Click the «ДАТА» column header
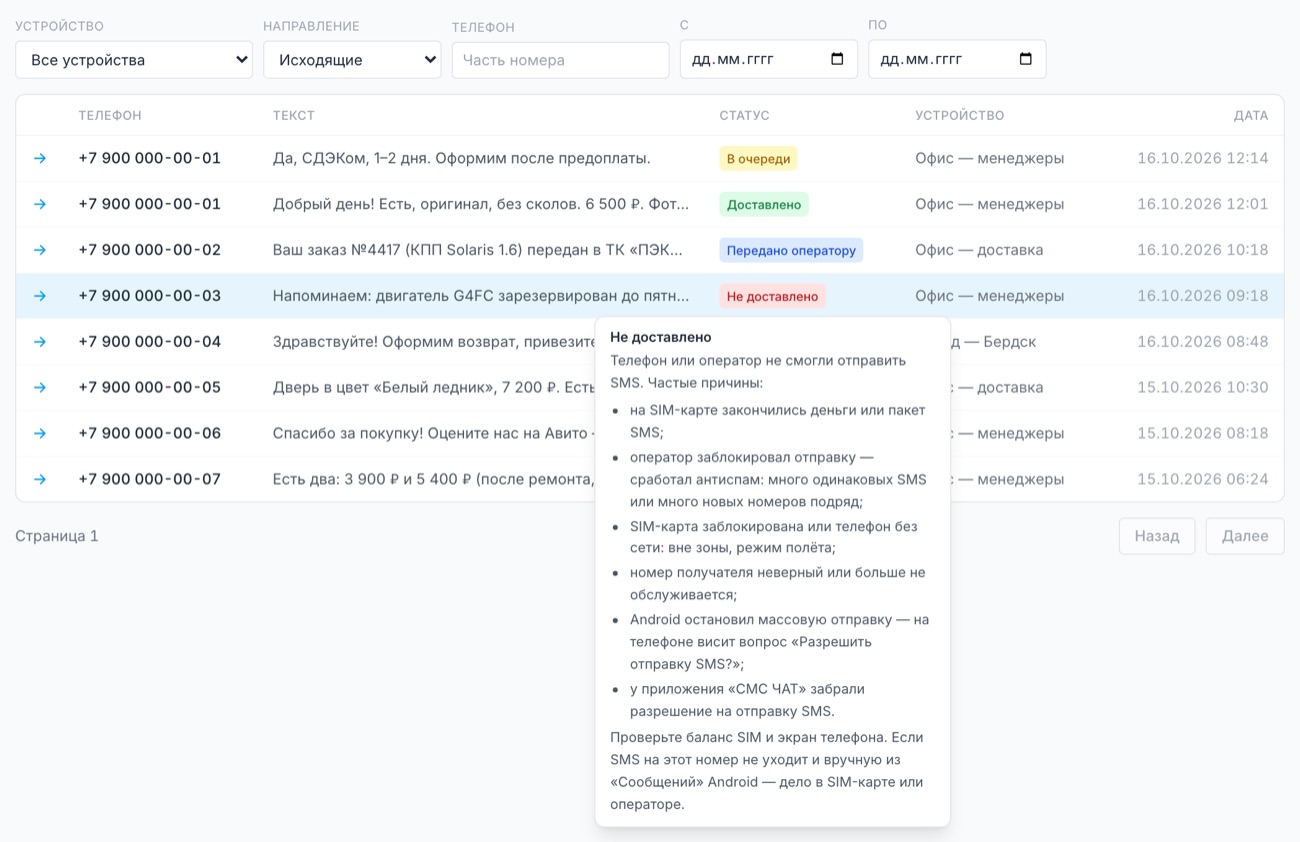Viewport: 1300px width, 842px height. point(1251,116)
